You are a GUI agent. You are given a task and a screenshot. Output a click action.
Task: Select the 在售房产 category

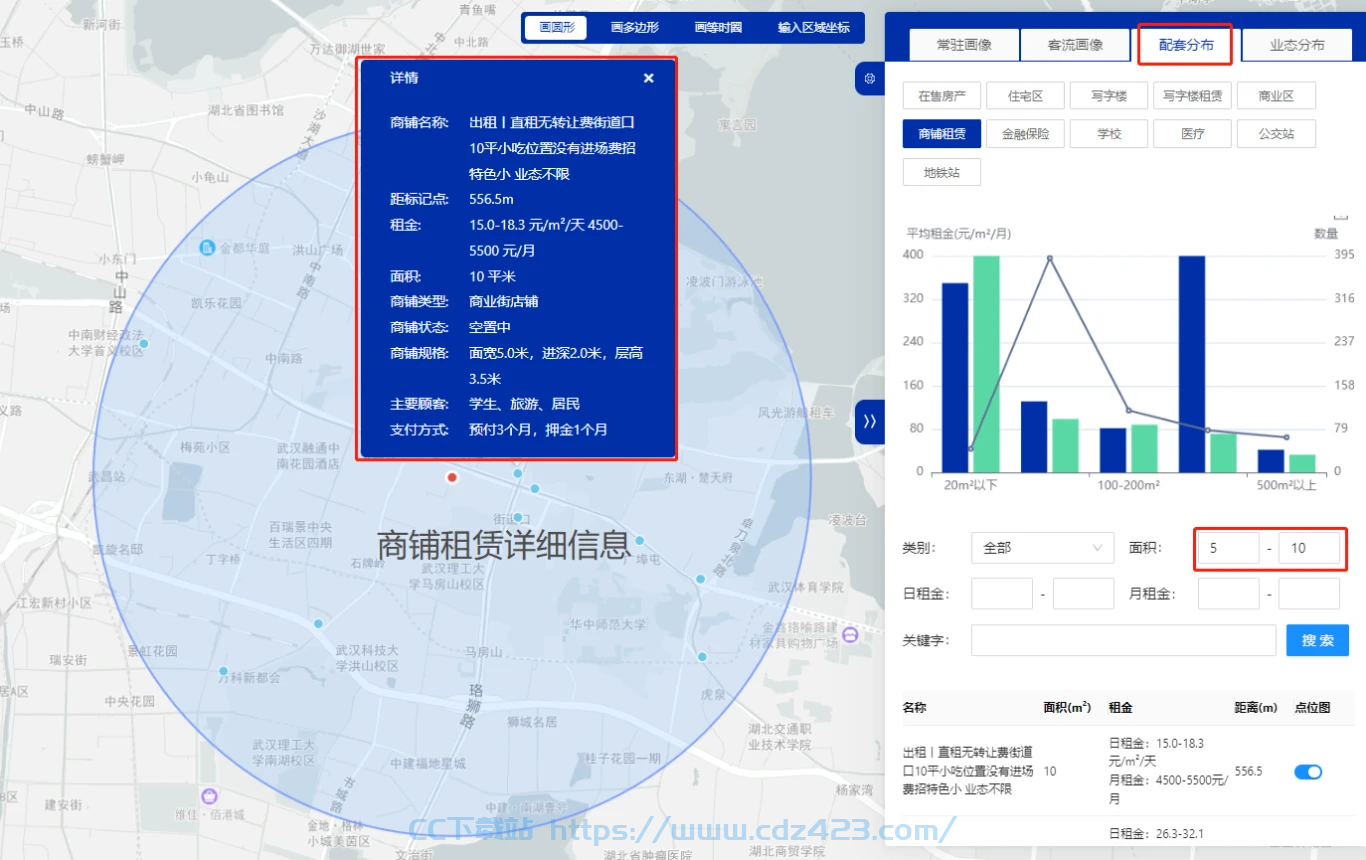pos(942,96)
